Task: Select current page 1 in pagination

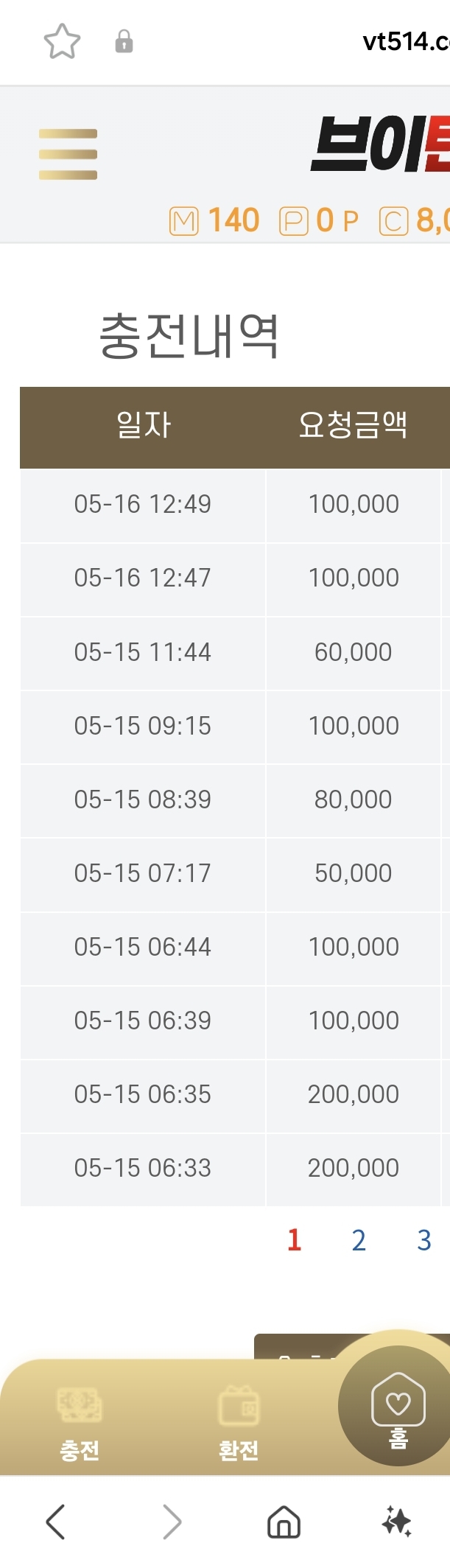Action: coord(295,1241)
